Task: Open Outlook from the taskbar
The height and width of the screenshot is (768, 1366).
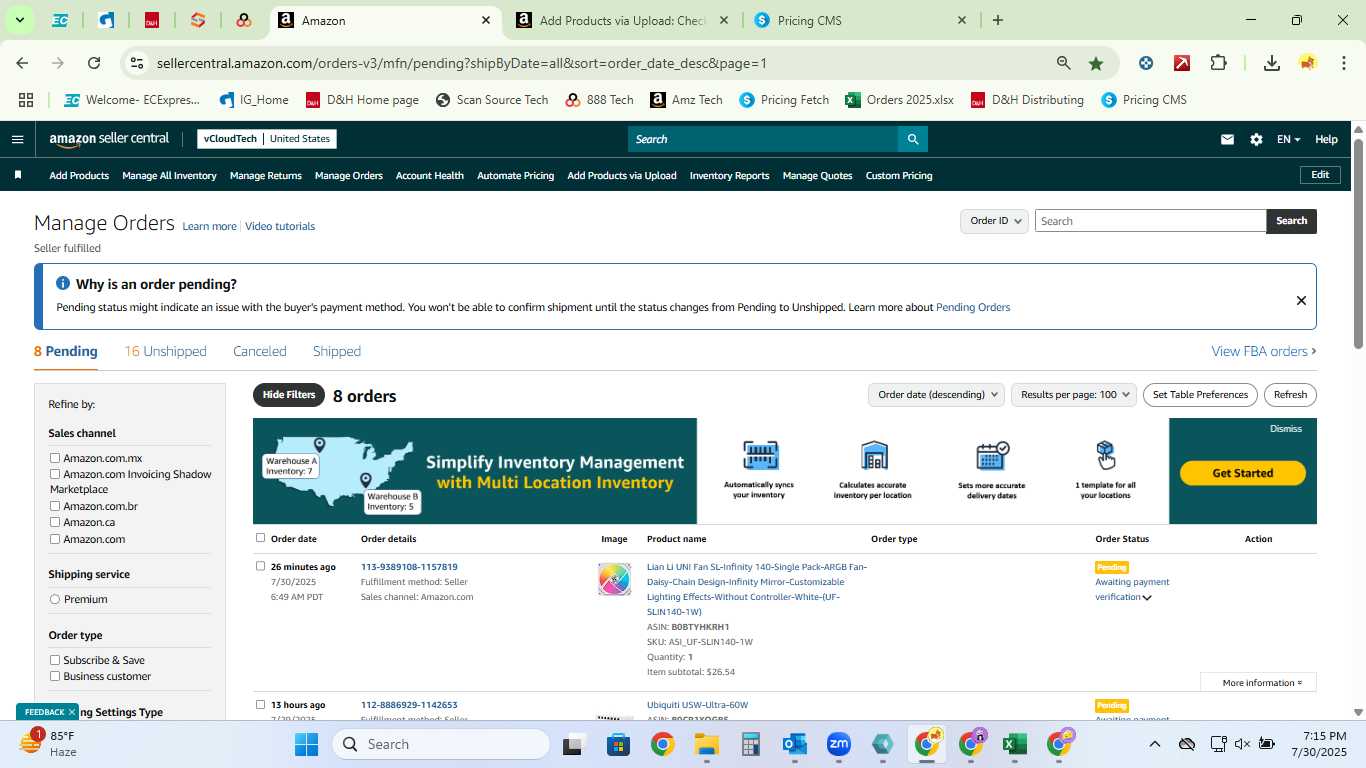Action: click(795, 744)
